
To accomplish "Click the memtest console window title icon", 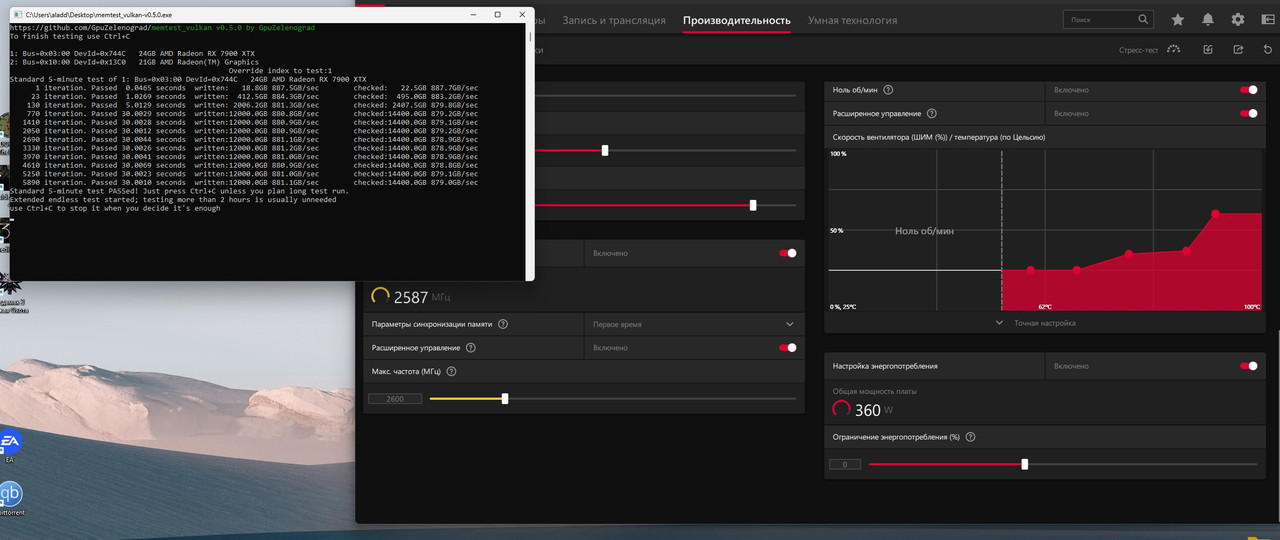I will pyautogui.click(x=17, y=15).
